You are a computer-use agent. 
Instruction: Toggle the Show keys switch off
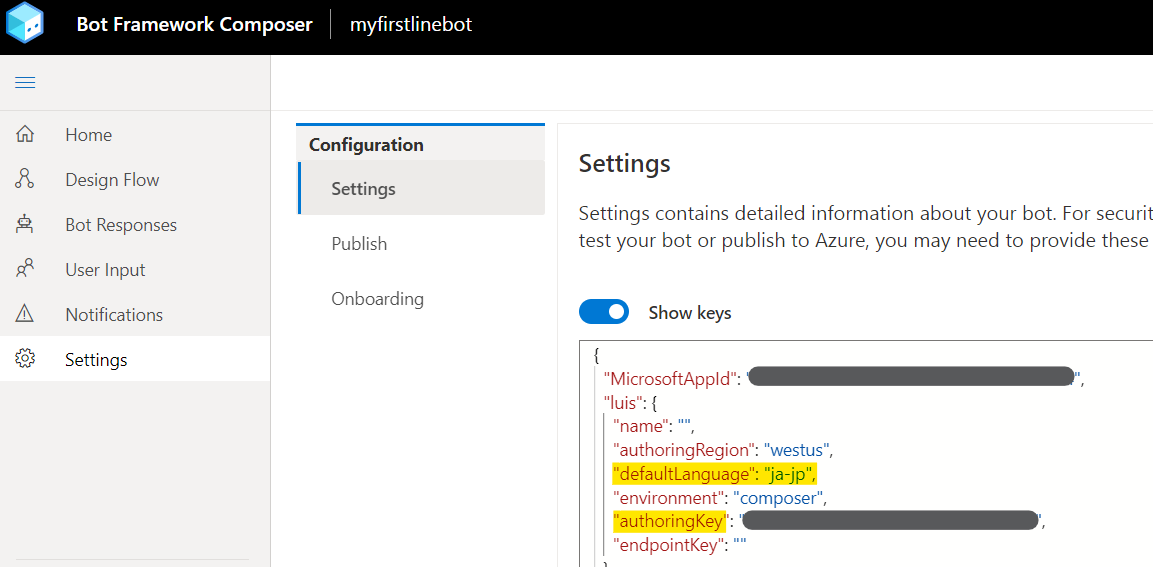[604, 313]
